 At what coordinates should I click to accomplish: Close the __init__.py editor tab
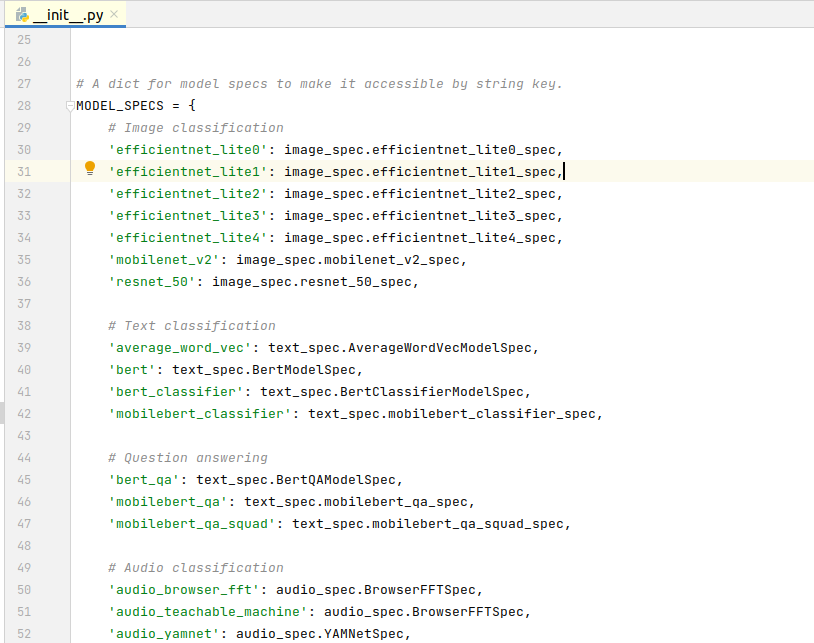115,15
